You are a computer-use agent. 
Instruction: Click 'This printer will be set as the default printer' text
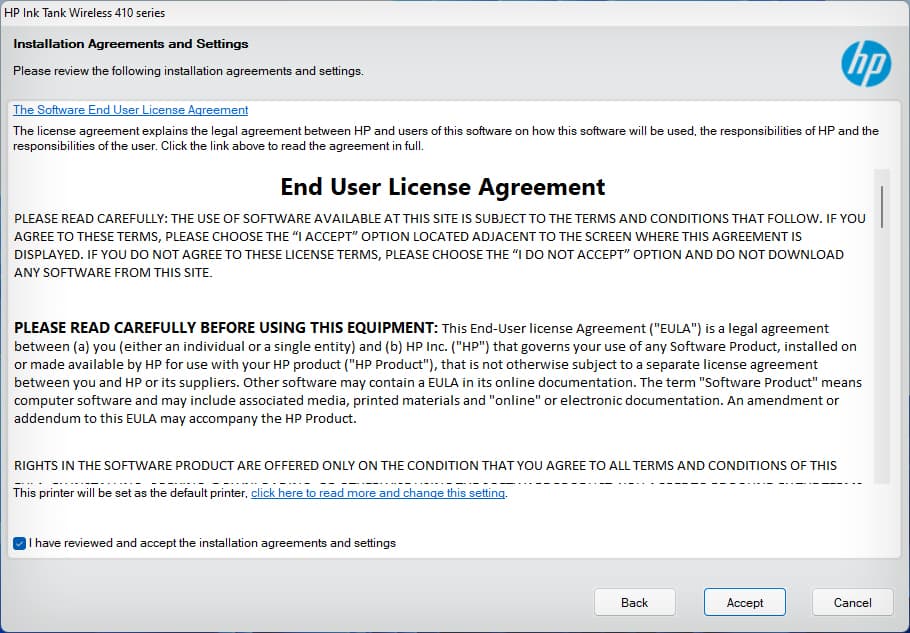tap(131, 493)
